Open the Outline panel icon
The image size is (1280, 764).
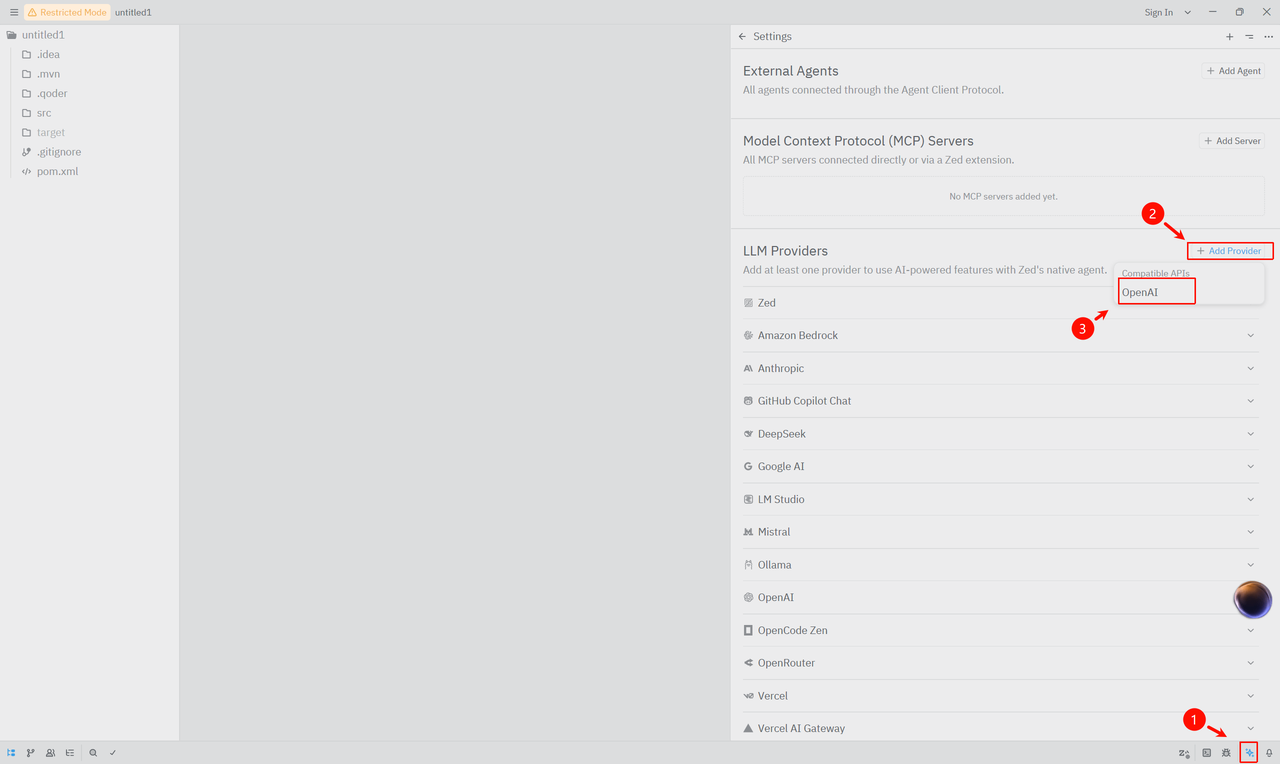pyautogui.click(x=69, y=753)
